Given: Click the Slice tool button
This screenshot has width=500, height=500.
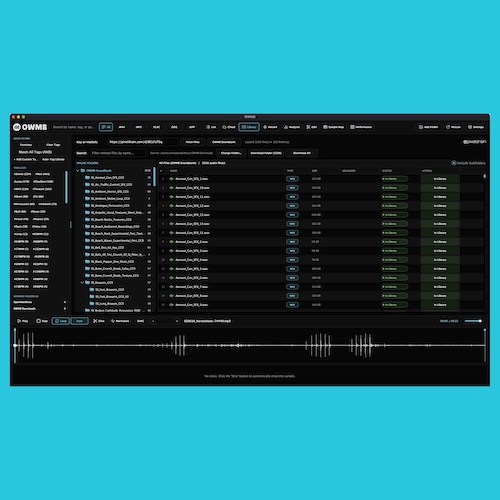Looking at the screenshot, I should (99, 321).
